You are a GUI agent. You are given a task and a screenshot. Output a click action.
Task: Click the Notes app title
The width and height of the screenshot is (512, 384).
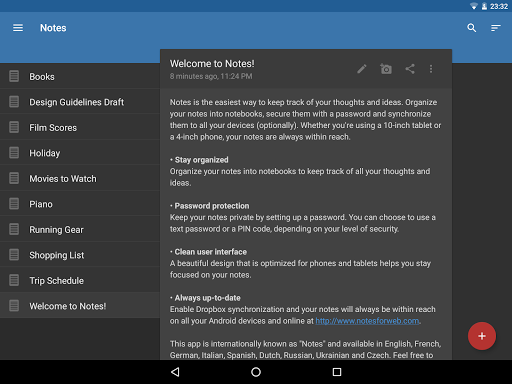point(53,28)
